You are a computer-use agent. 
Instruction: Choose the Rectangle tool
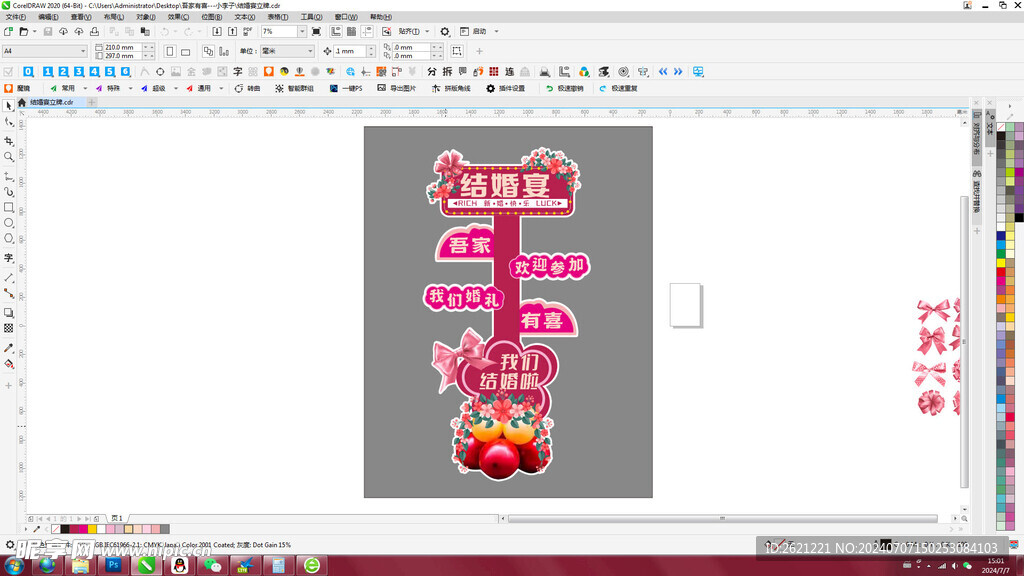[9, 207]
